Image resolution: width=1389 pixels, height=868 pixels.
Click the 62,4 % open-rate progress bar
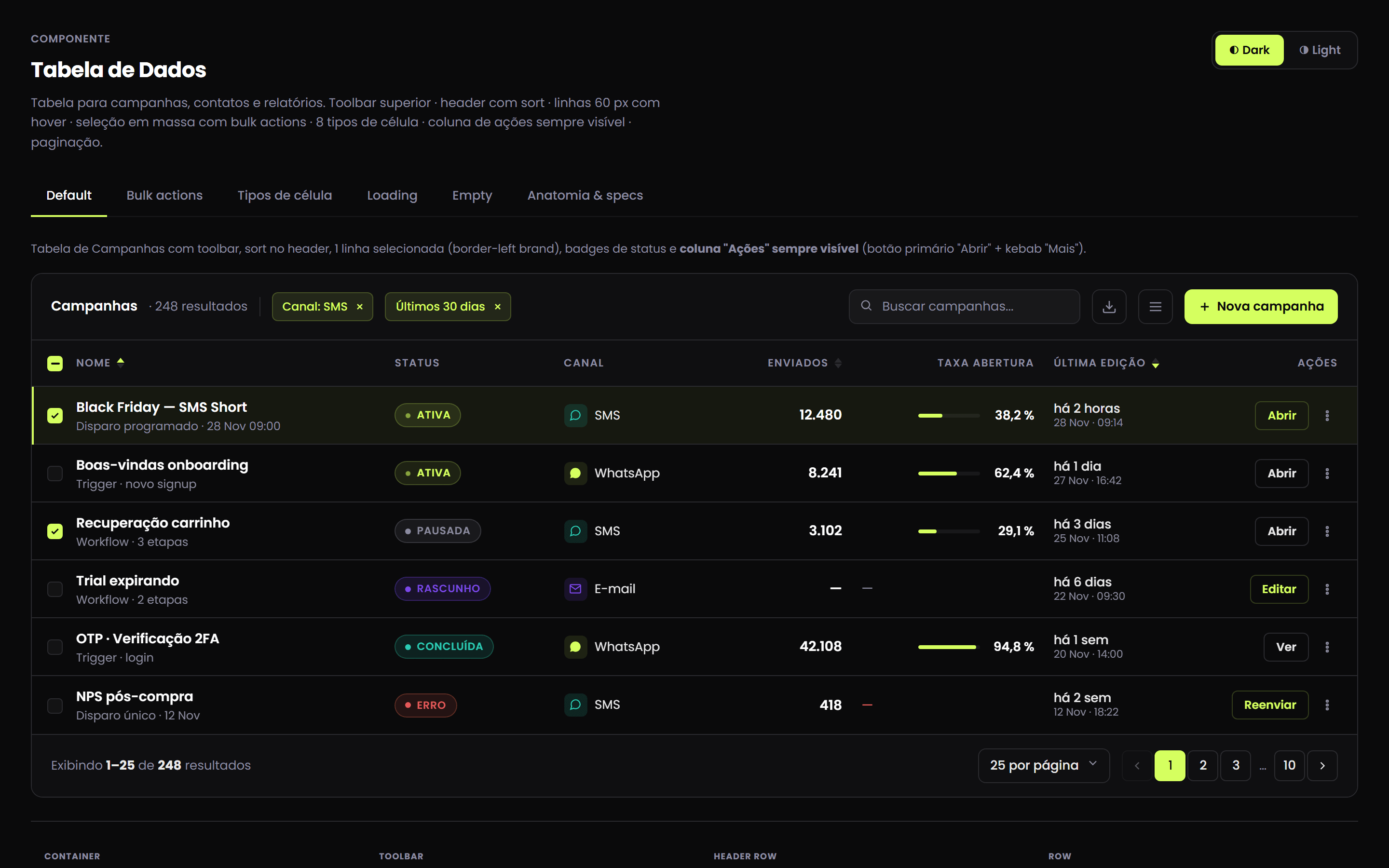(949, 474)
